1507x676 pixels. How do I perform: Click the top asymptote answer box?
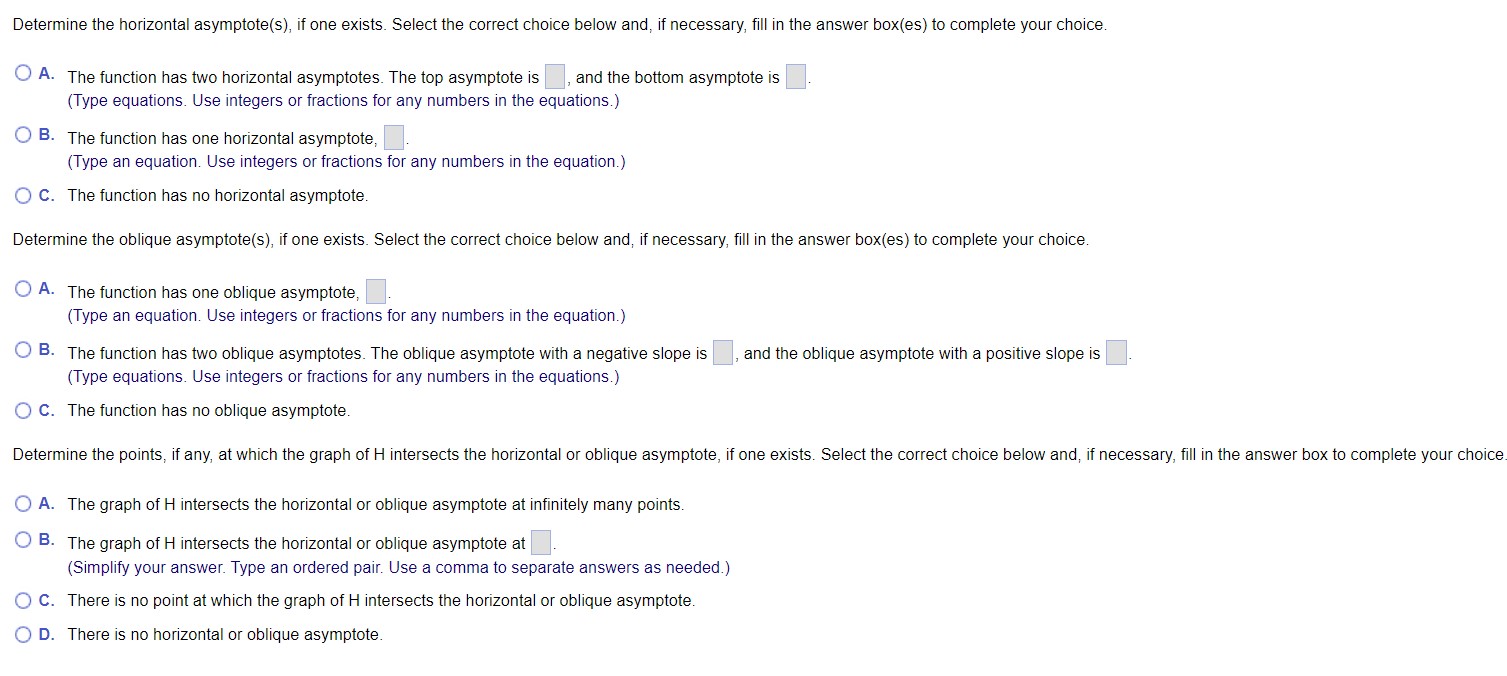click(553, 75)
